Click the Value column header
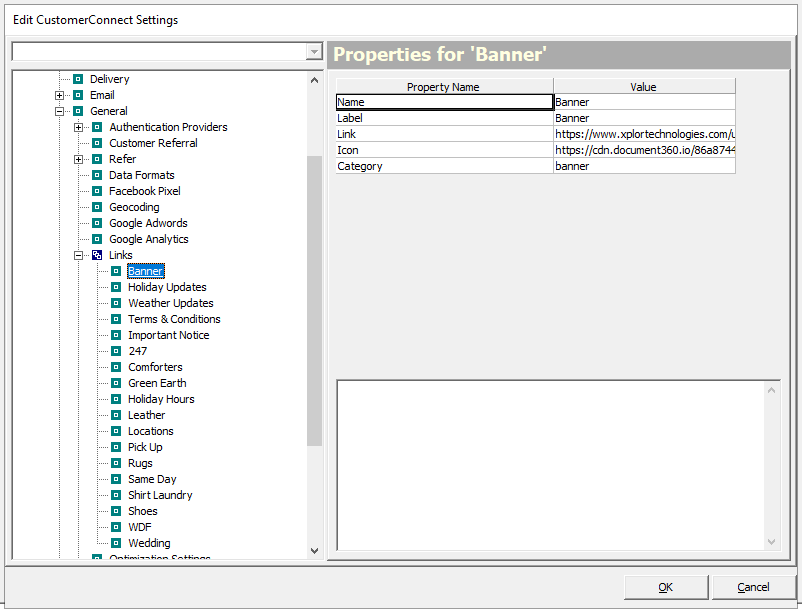802x614 pixels. [x=644, y=86]
